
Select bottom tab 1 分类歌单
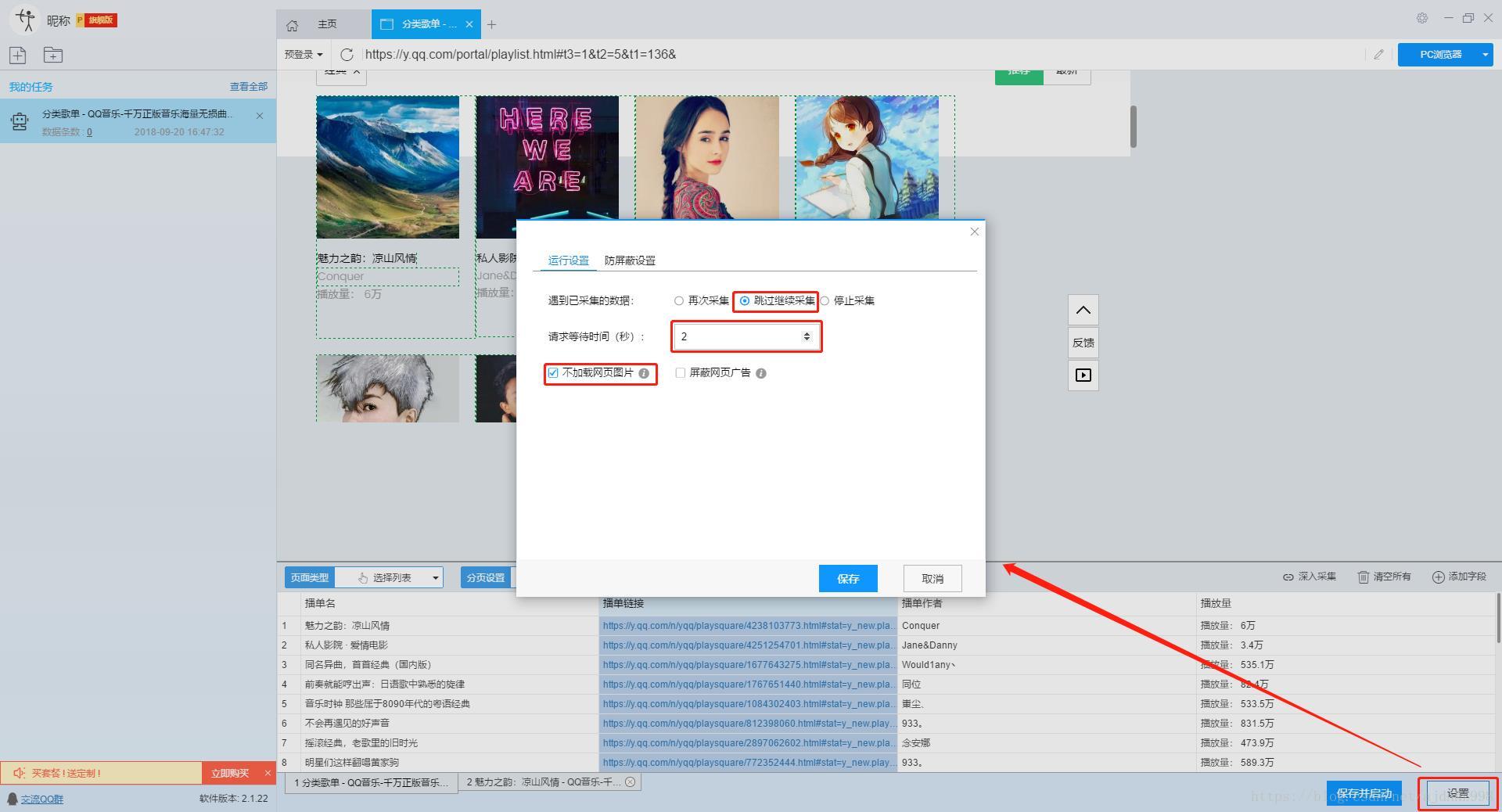point(371,782)
